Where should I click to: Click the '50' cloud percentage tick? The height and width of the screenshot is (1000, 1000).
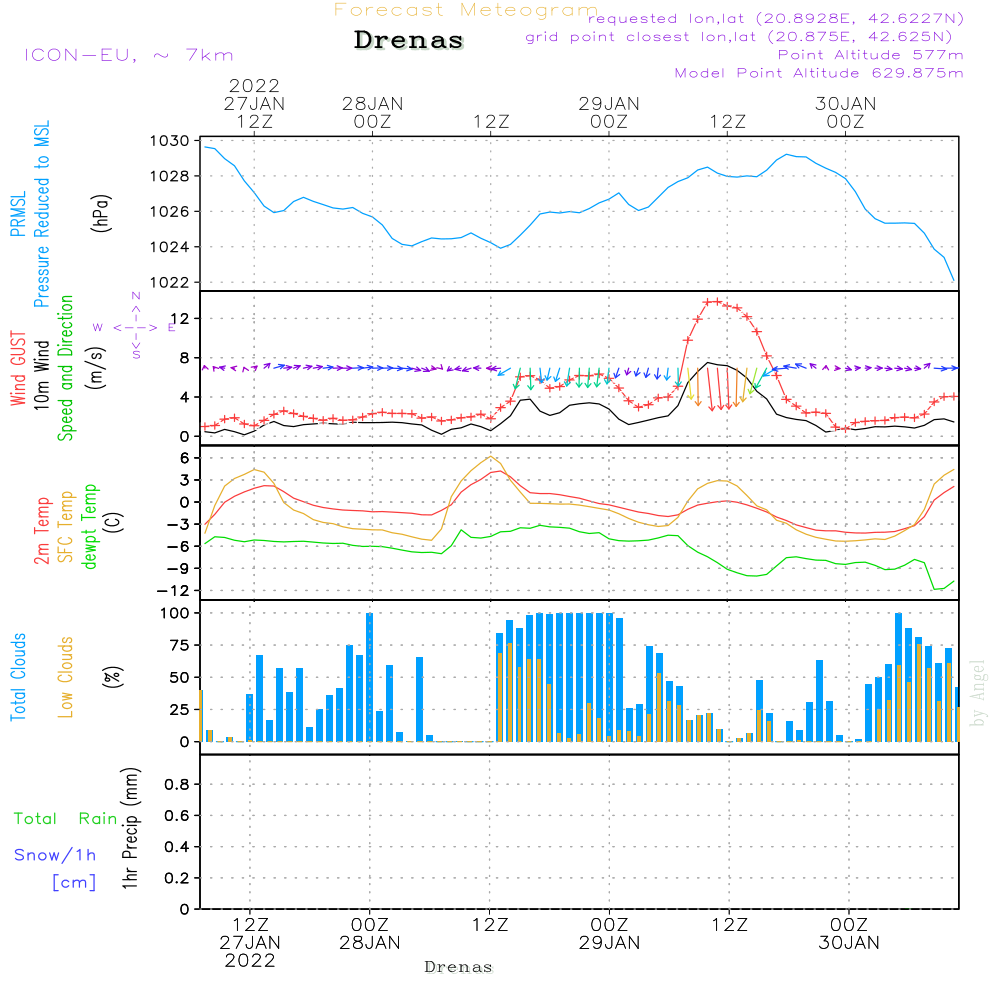[180, 678]
